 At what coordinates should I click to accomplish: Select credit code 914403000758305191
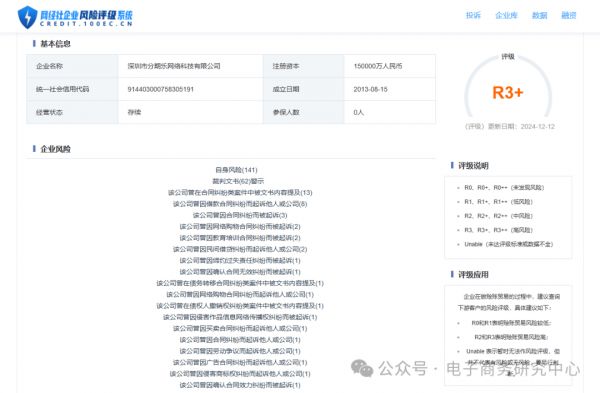[x=161, y=89]
